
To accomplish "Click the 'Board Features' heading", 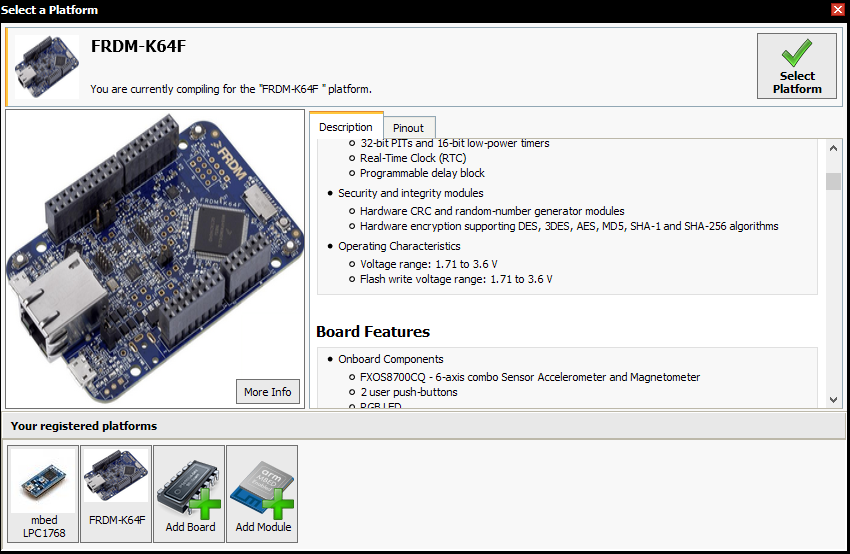I will pos(373,331).
